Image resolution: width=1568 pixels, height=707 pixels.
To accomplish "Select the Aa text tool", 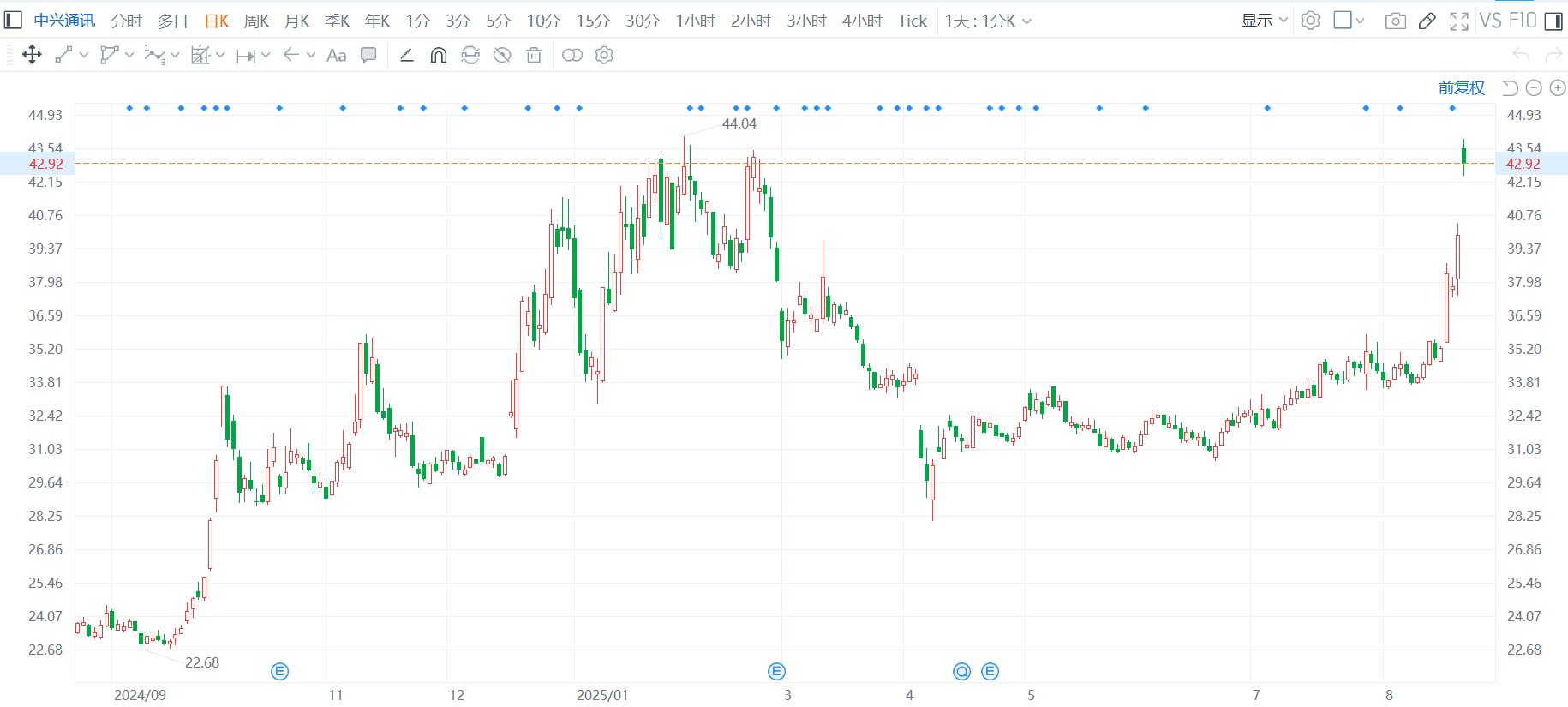I will [337, 55].
